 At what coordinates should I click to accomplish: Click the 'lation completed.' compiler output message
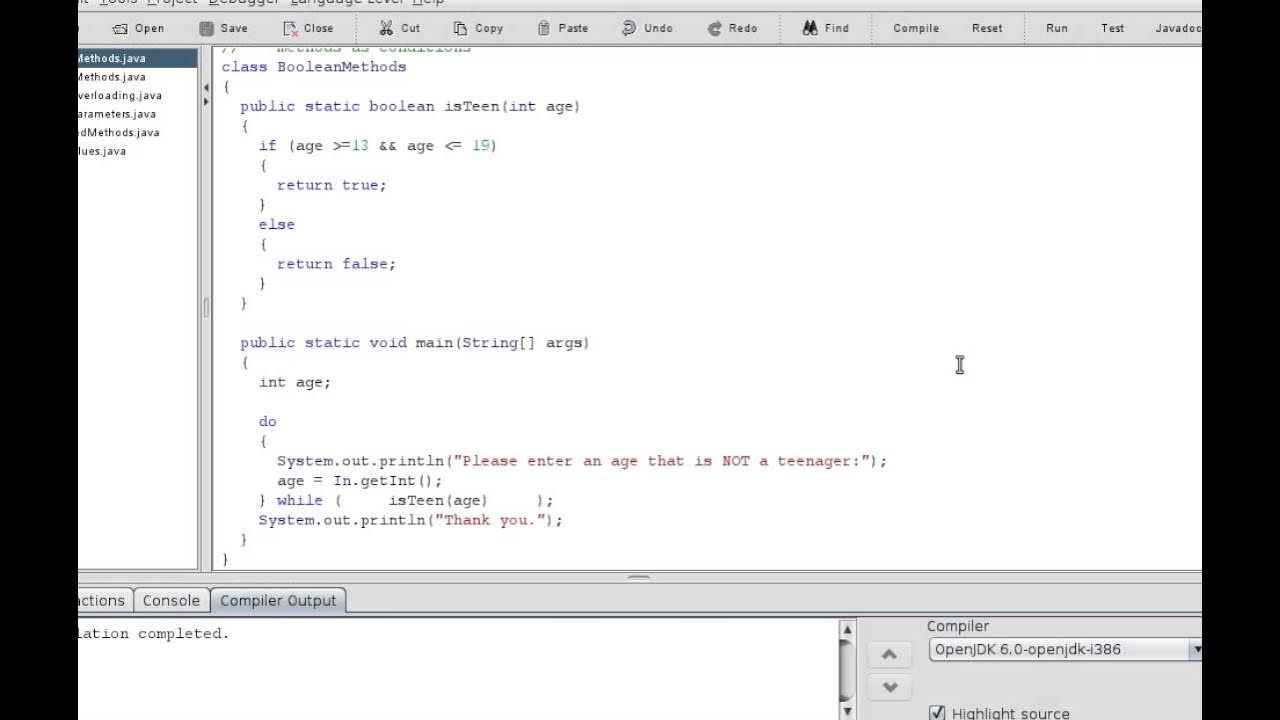(x=154, y=634)
